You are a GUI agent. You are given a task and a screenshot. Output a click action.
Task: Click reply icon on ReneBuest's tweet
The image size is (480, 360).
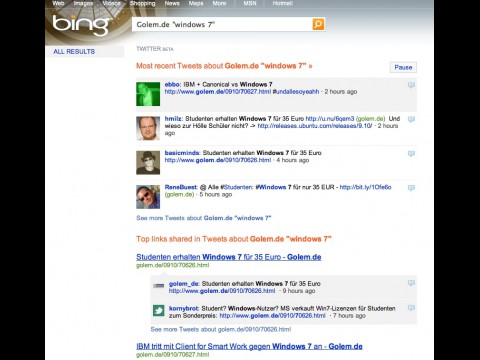pyautogui.click(x=411, y=188)
